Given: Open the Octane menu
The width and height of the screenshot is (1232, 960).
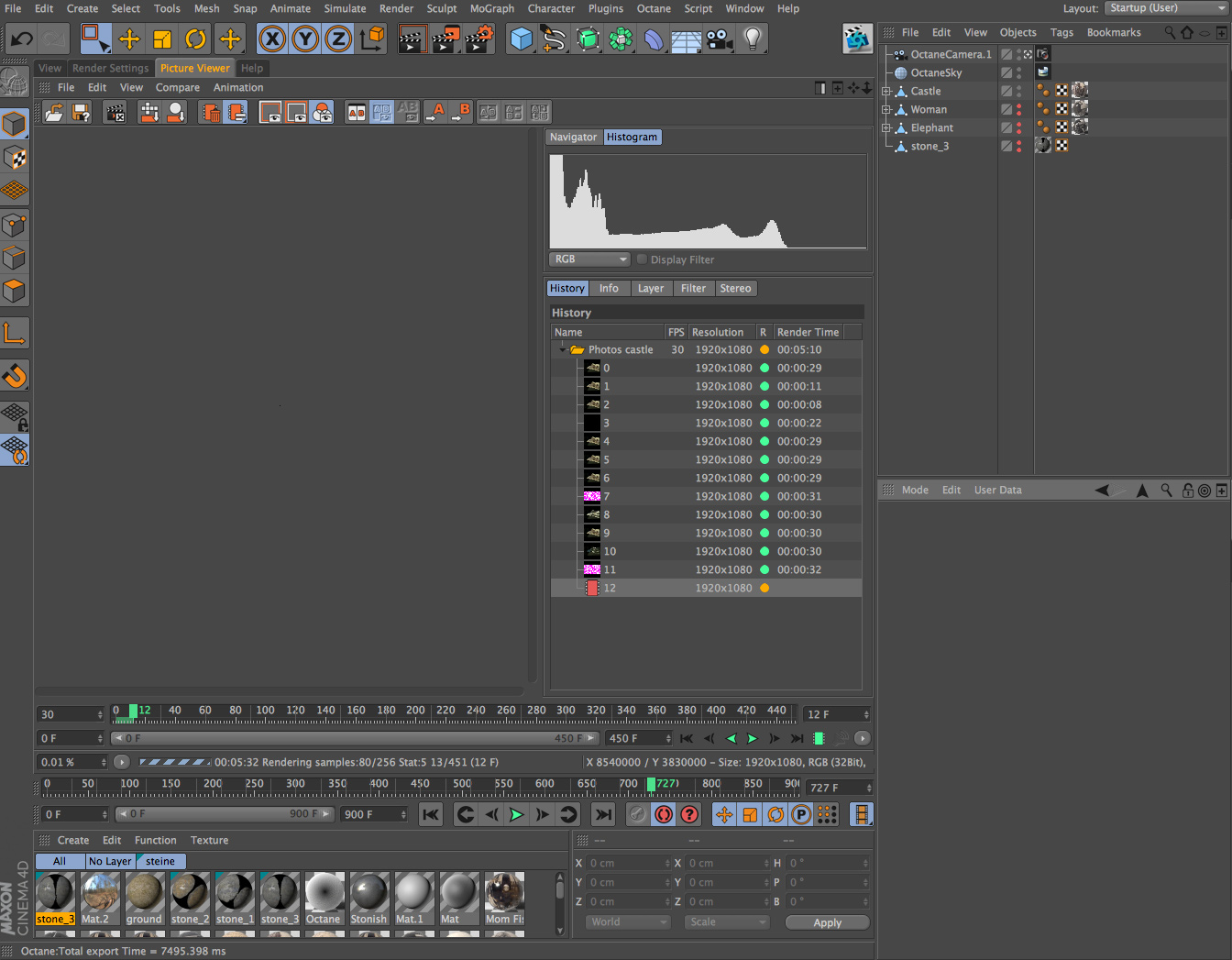Looking at the screenshot, I should pos(654,8).
